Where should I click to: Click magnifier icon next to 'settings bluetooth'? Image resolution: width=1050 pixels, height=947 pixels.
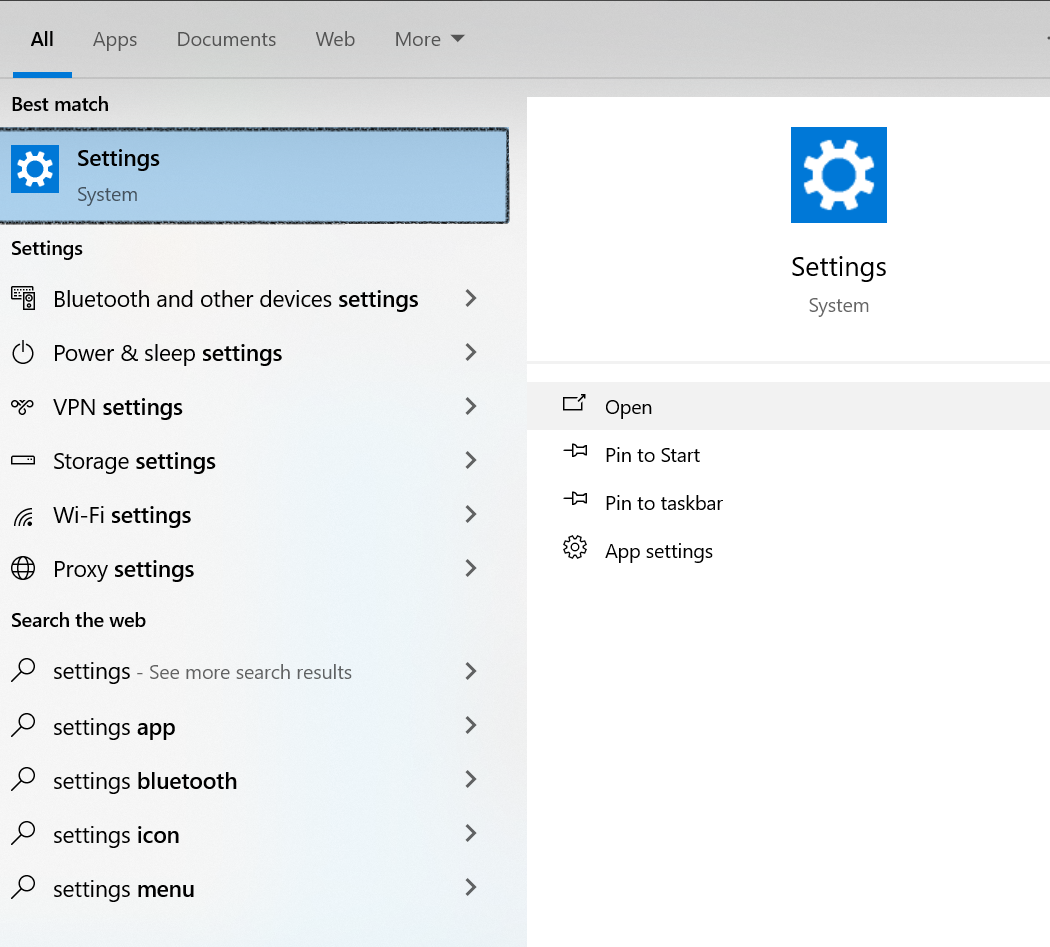click(23, 780)
